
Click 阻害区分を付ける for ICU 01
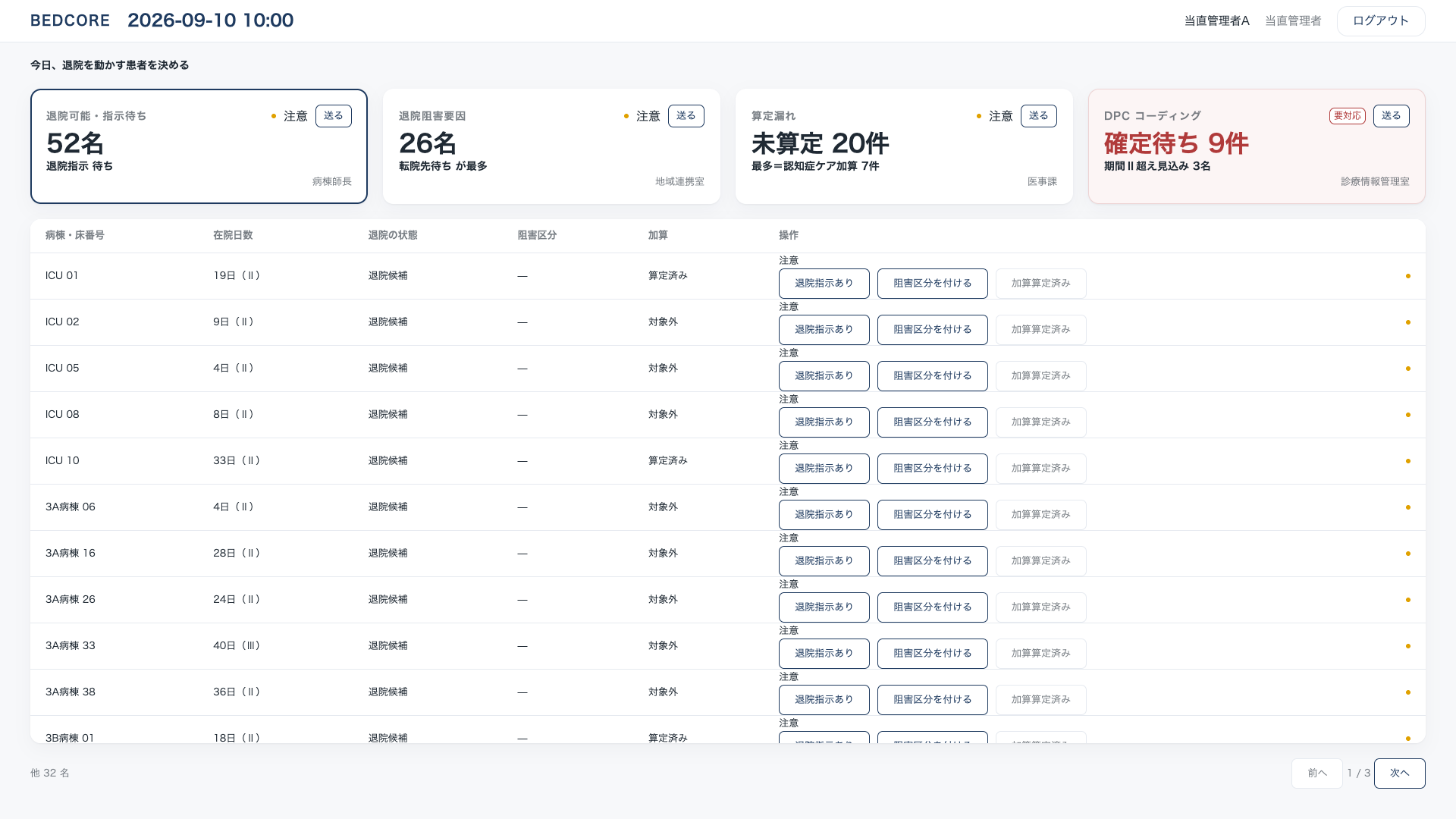(933, 284)
